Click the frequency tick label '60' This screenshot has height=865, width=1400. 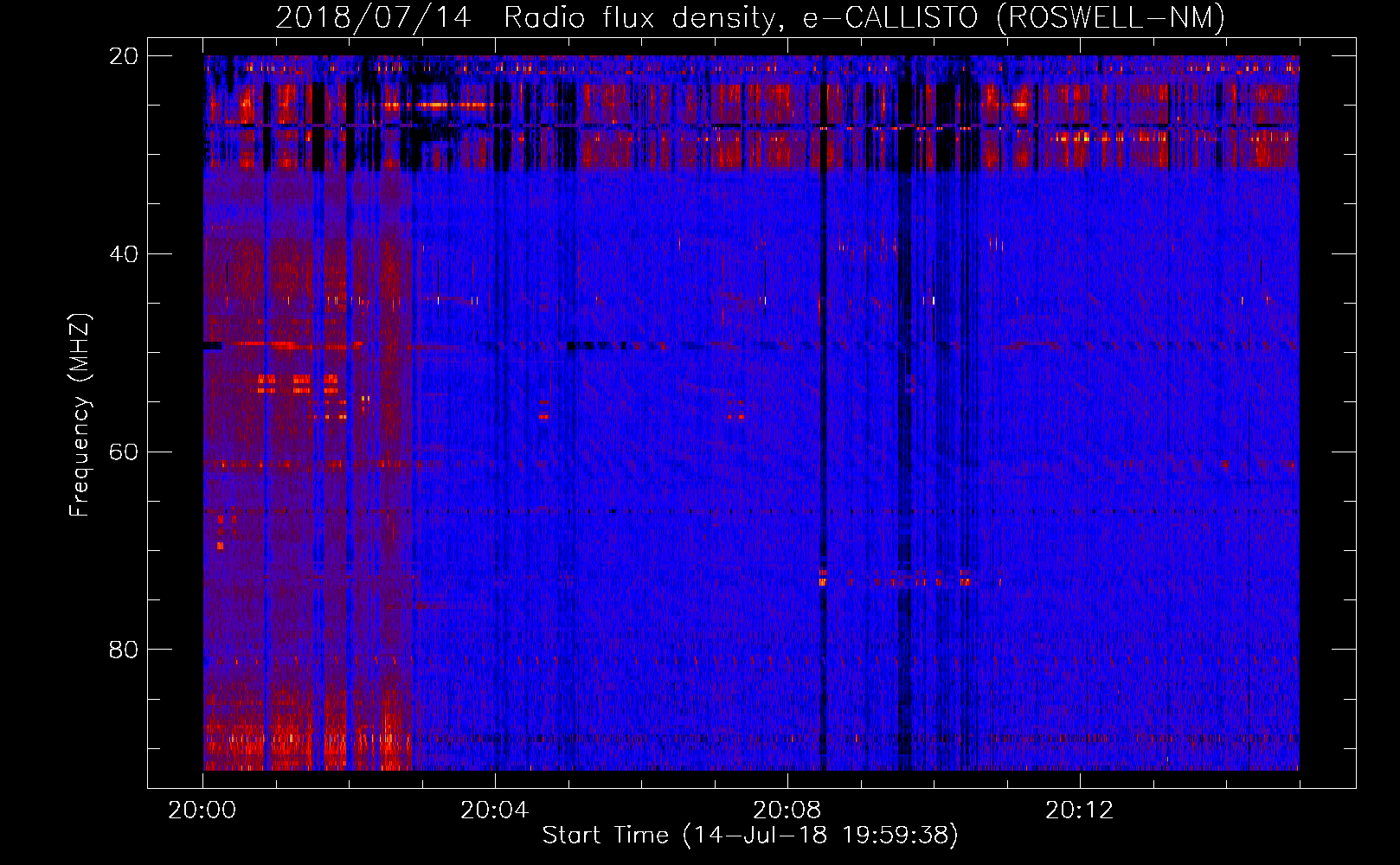(124, 452)
